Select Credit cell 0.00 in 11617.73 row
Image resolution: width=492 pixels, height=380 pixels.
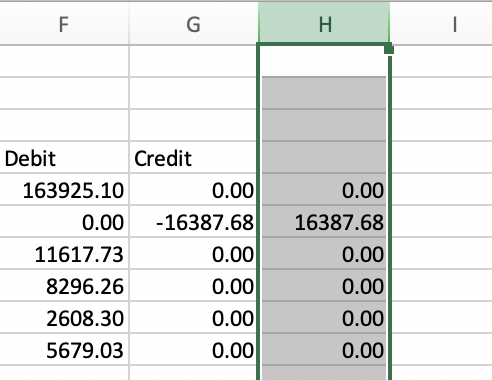[193, 253]
